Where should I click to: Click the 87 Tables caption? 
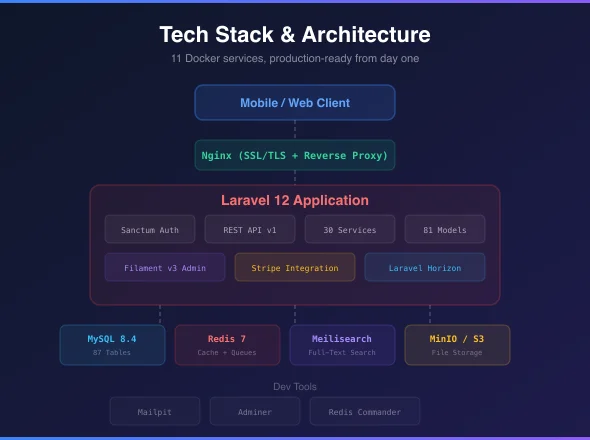point(112,352)
